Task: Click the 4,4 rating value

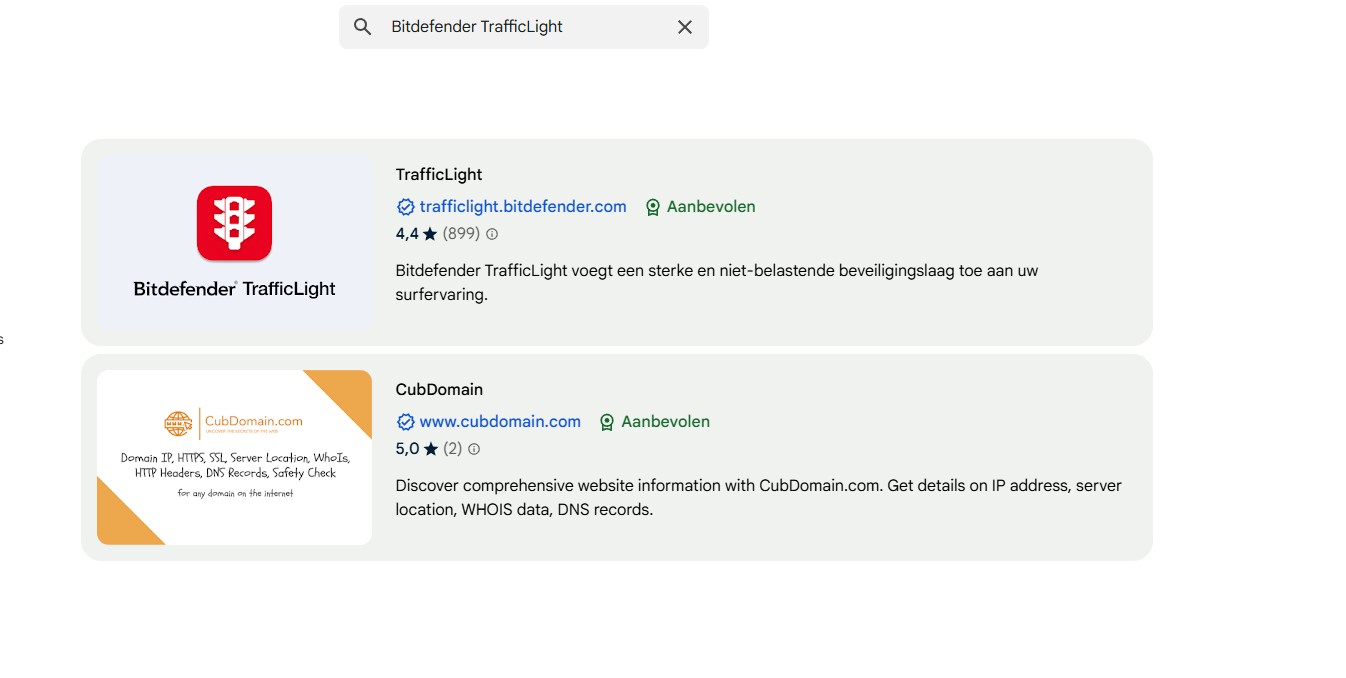Action: tap(407, 234)
